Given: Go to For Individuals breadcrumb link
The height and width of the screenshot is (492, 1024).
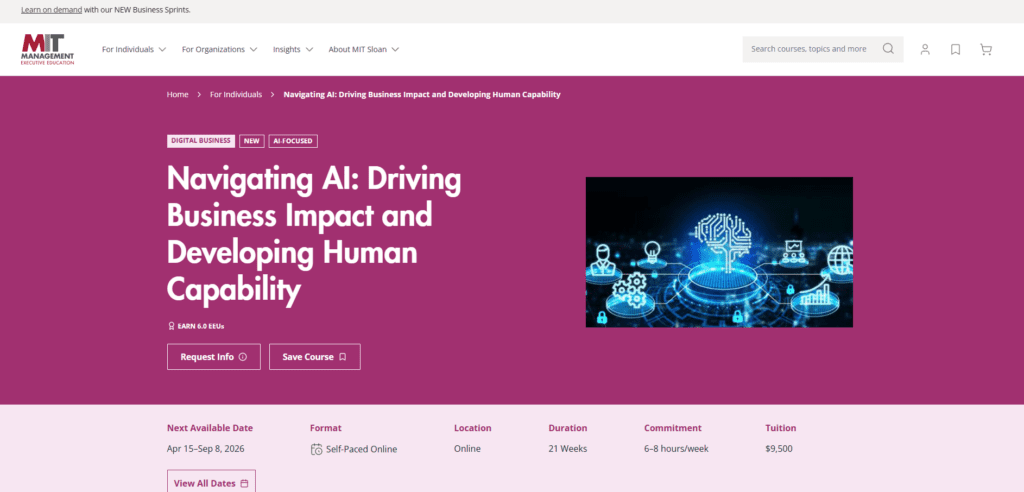Looking at the screenshot, I should coord(236,95).
